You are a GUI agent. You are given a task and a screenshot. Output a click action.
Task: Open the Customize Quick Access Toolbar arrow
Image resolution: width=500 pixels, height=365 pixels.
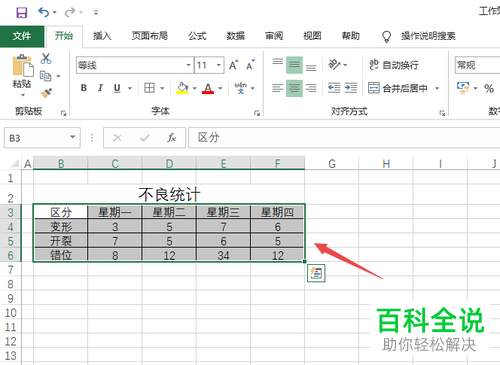pyautogui.click(x=96, y=13)
